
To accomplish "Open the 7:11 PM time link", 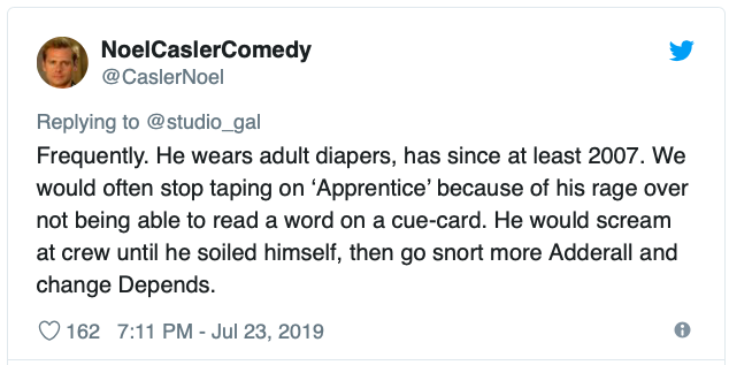I will (x=155, y=332).
